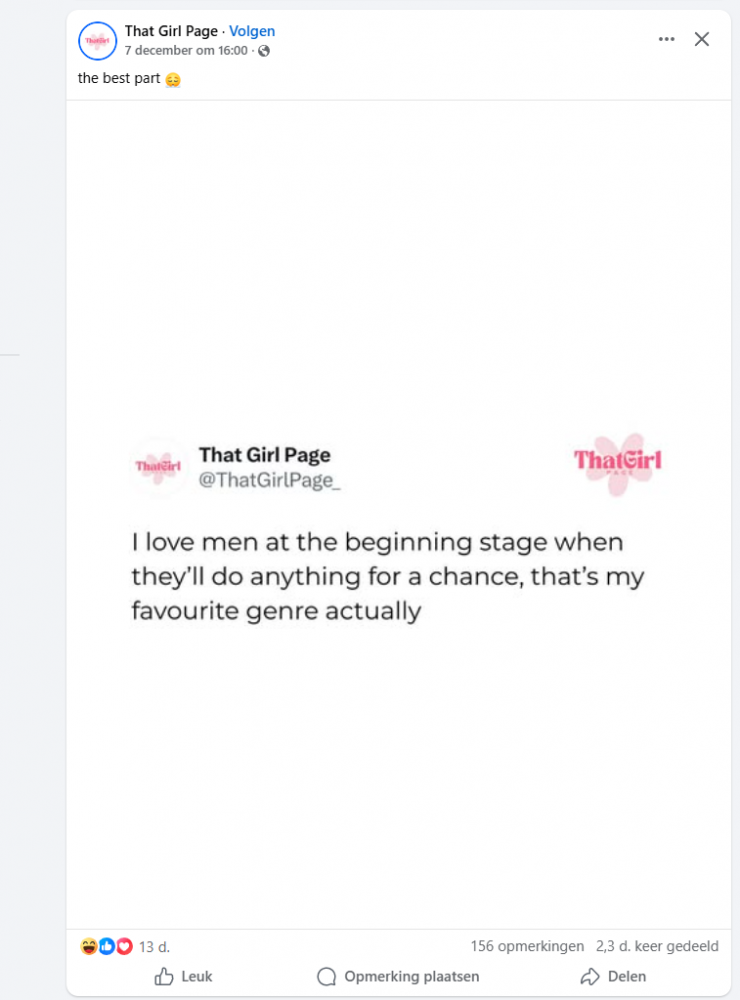Show the 156 opmerkingen comments

pos(527,946)
